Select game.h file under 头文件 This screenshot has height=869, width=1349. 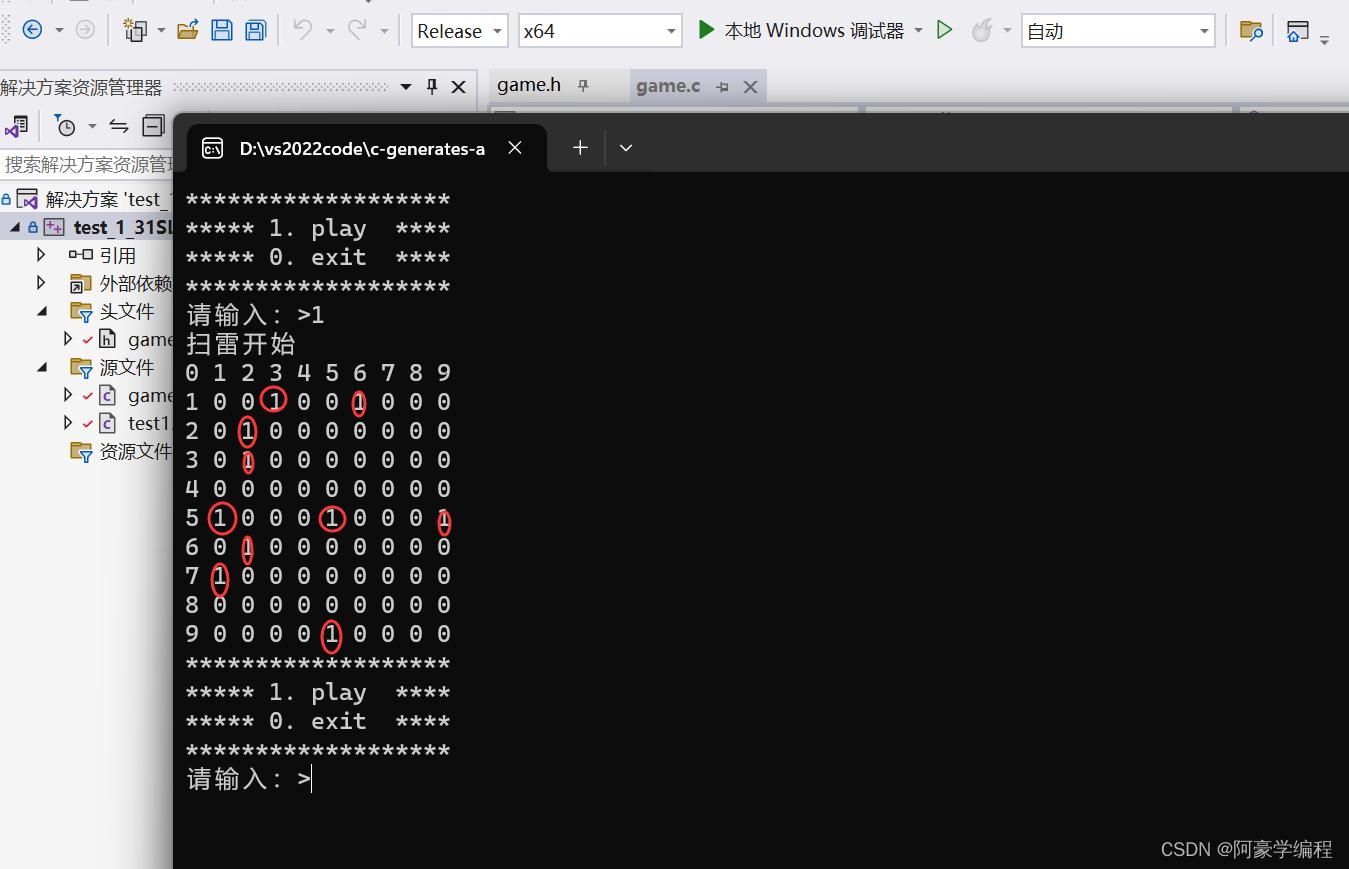(x=150, y=339)
